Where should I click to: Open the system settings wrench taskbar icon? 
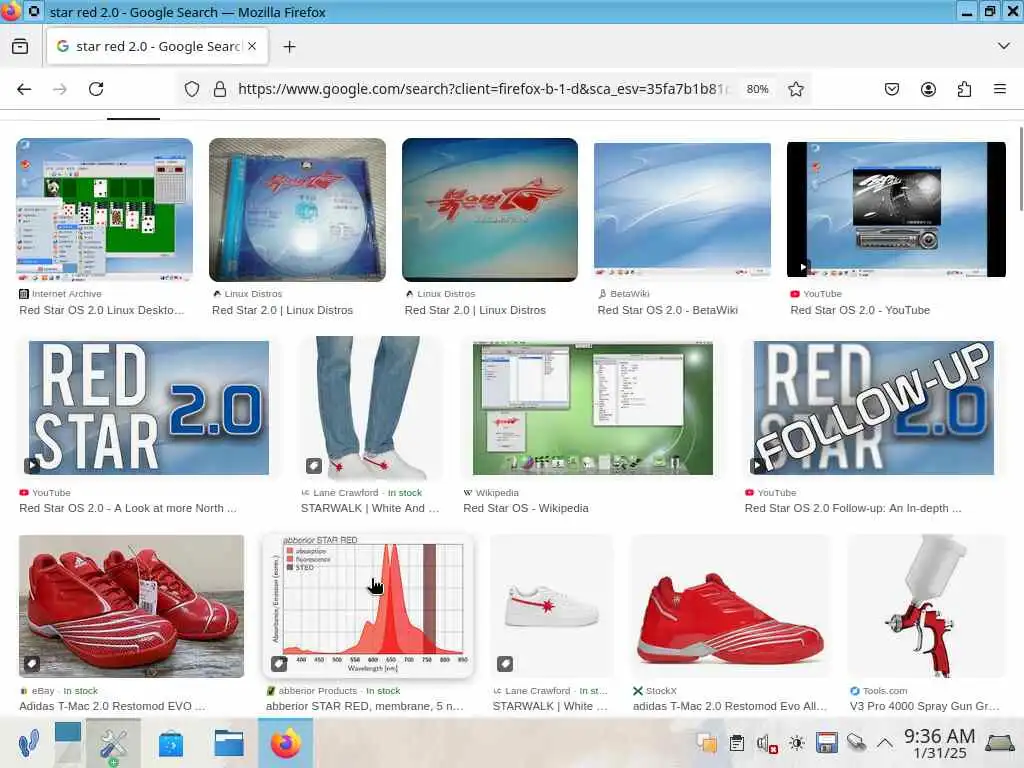click(113, 743)
